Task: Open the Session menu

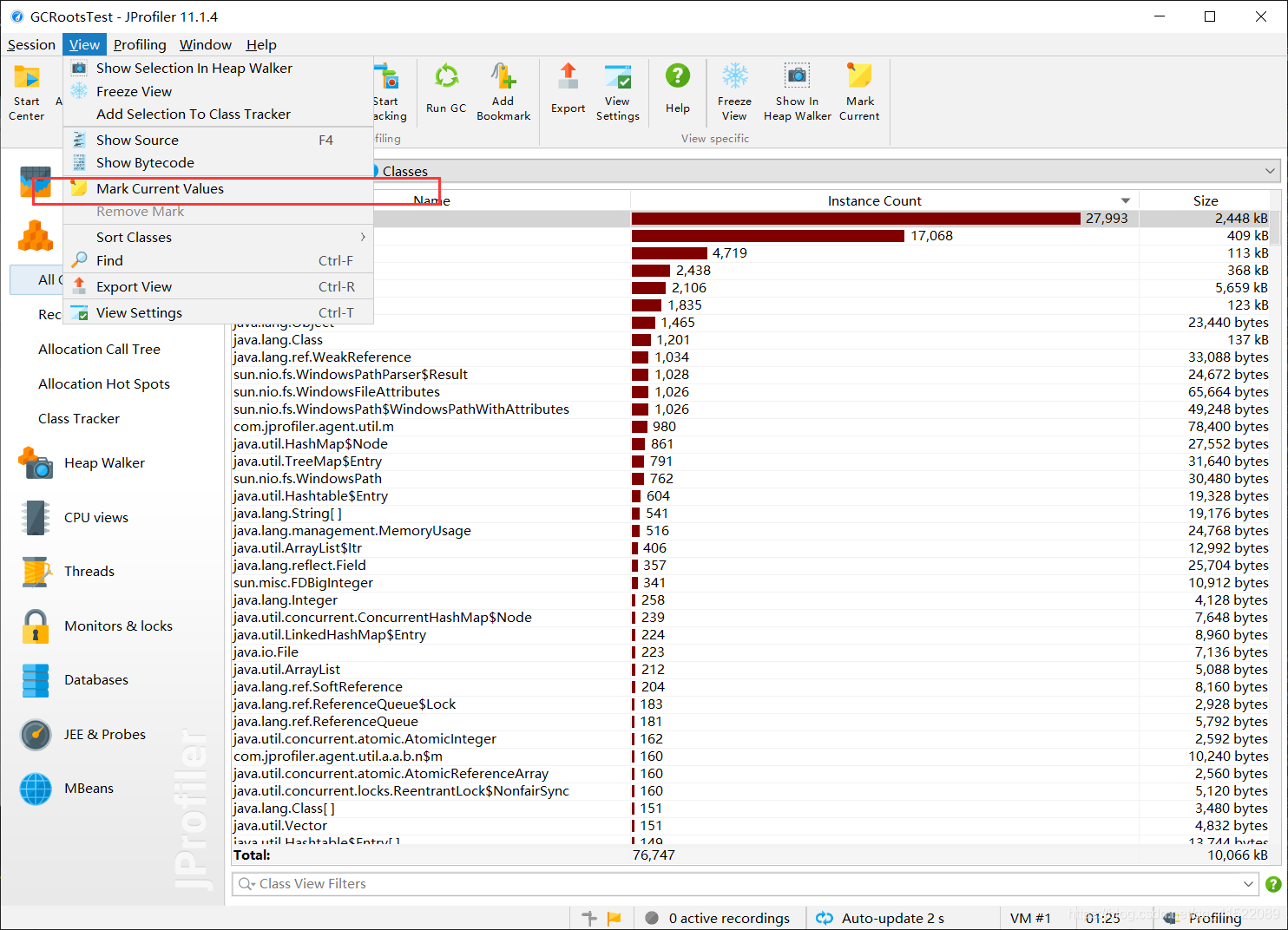Action: click(x=31, y=45)
